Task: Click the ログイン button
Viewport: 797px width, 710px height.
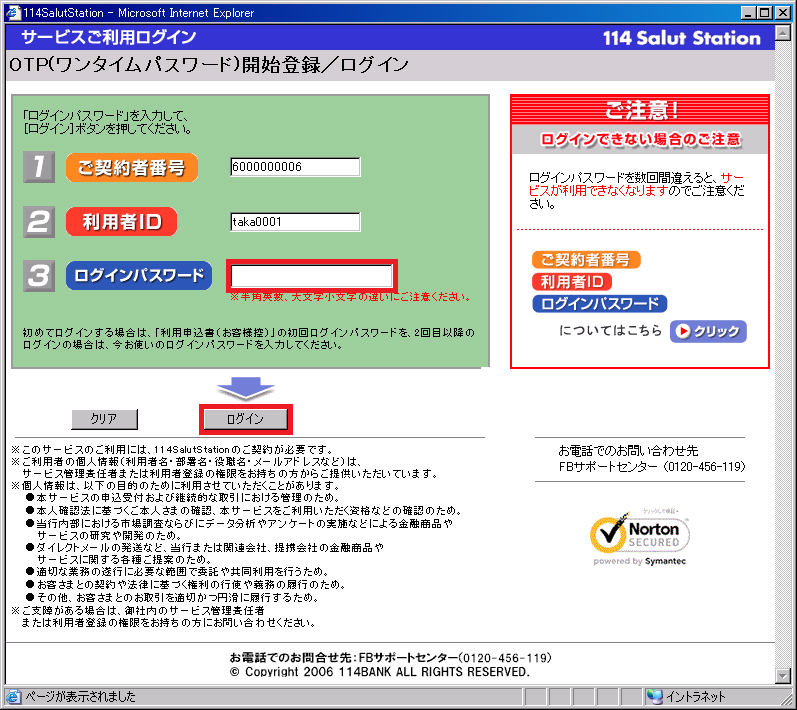Action: coord(245,419)
